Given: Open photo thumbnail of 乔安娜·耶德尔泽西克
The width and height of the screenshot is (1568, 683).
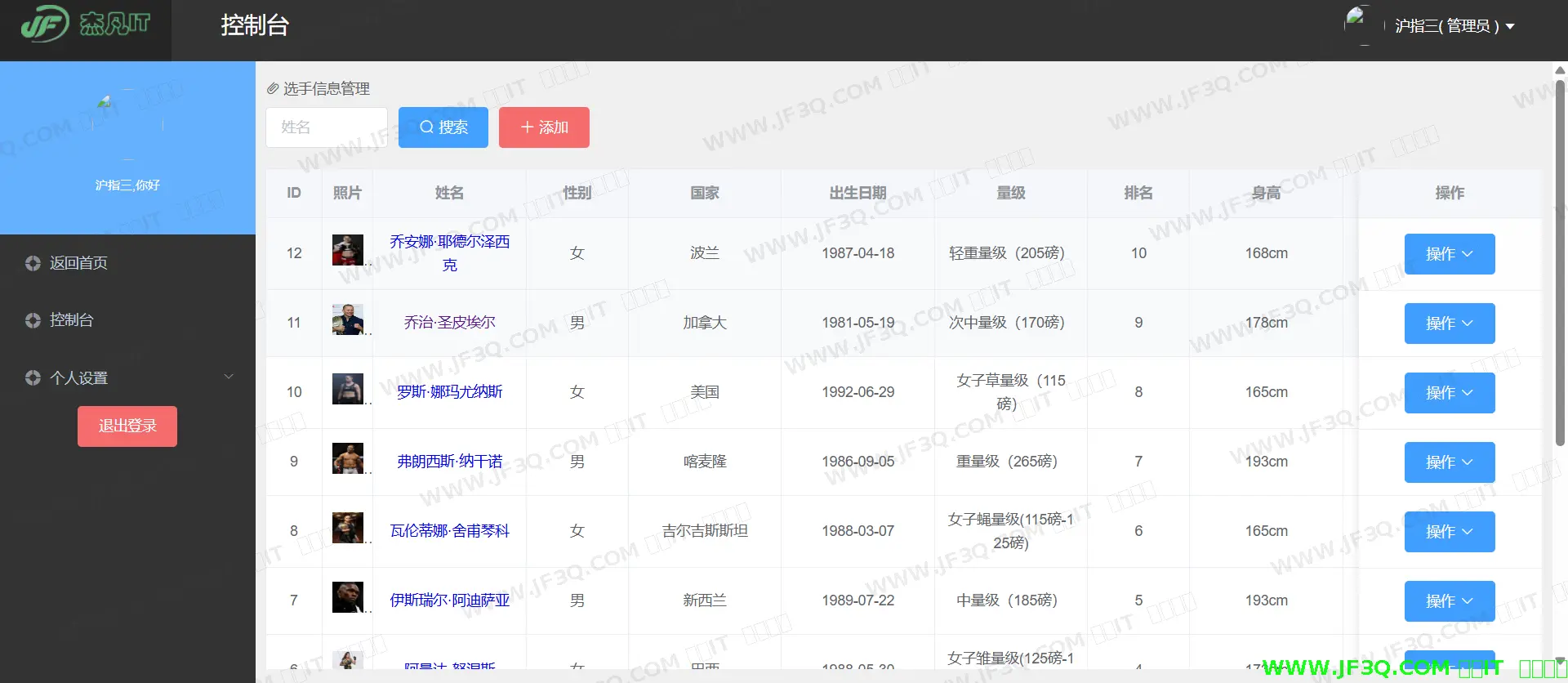Looking at the screenshot, I should pos(347,250).
